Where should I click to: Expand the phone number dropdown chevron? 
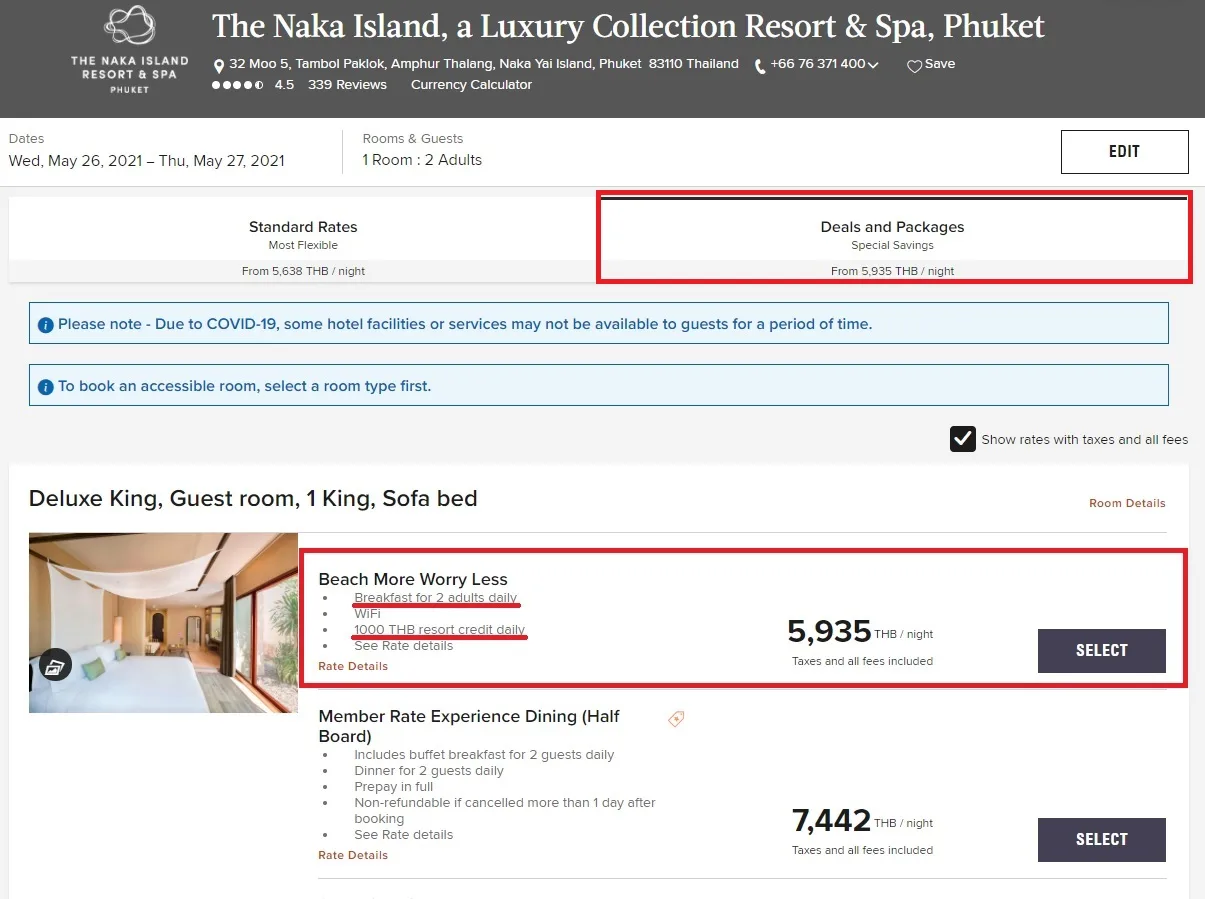pos(873,65)
